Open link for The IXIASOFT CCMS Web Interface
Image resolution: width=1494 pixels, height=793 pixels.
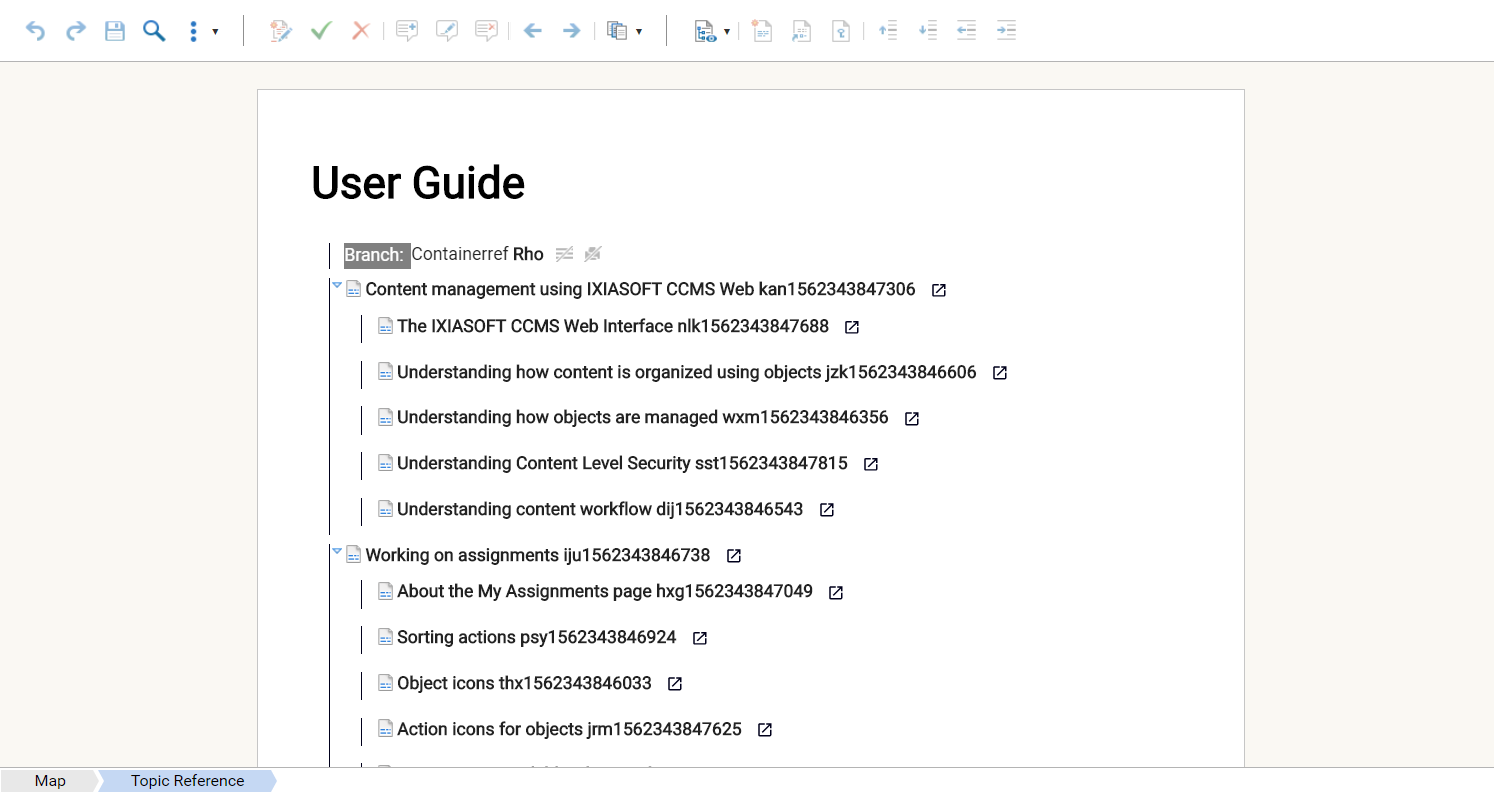tap(852, 327)
